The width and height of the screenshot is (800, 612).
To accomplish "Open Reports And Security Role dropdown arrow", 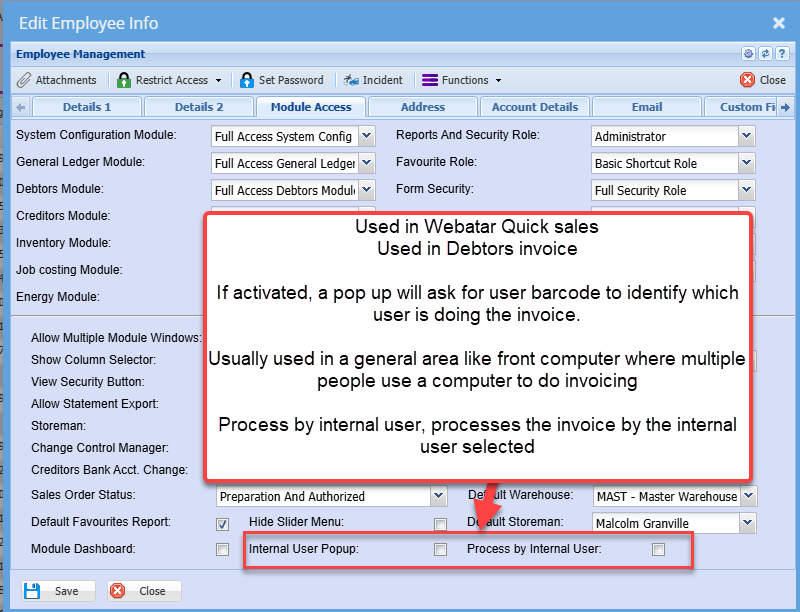I will (746, 136).
